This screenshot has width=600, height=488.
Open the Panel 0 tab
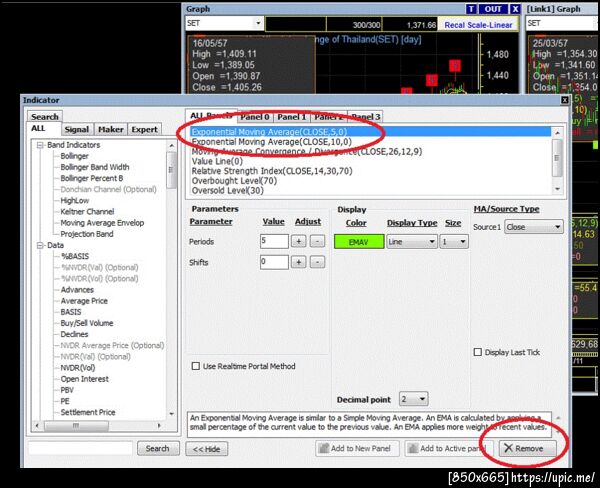(255, 117)
